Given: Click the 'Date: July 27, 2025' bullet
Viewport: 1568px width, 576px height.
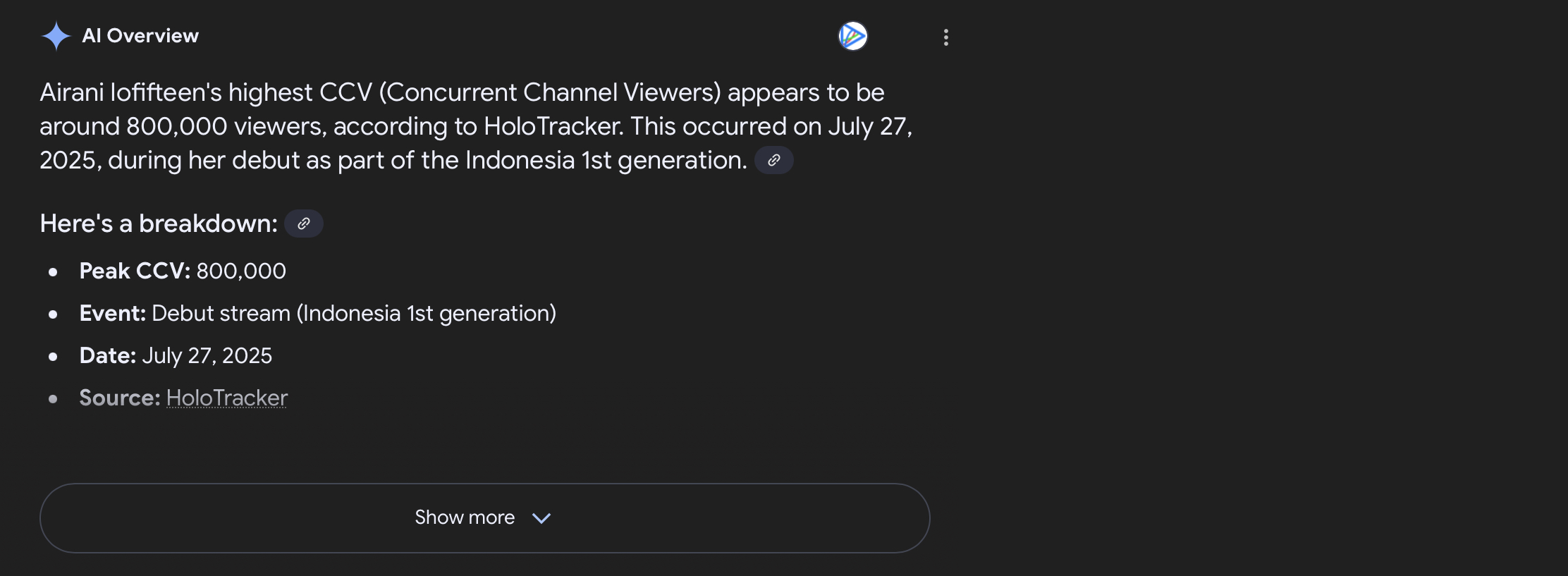Looking at the screenshot, I should pyautogui.click(x=176, y=355).
